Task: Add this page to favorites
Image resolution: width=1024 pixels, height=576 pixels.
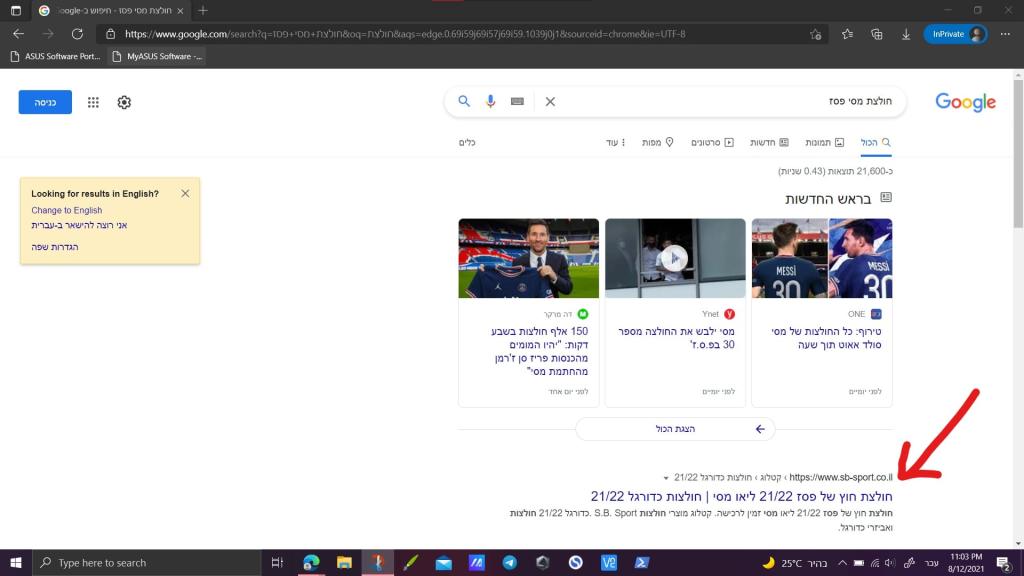Action: [816, 34]
